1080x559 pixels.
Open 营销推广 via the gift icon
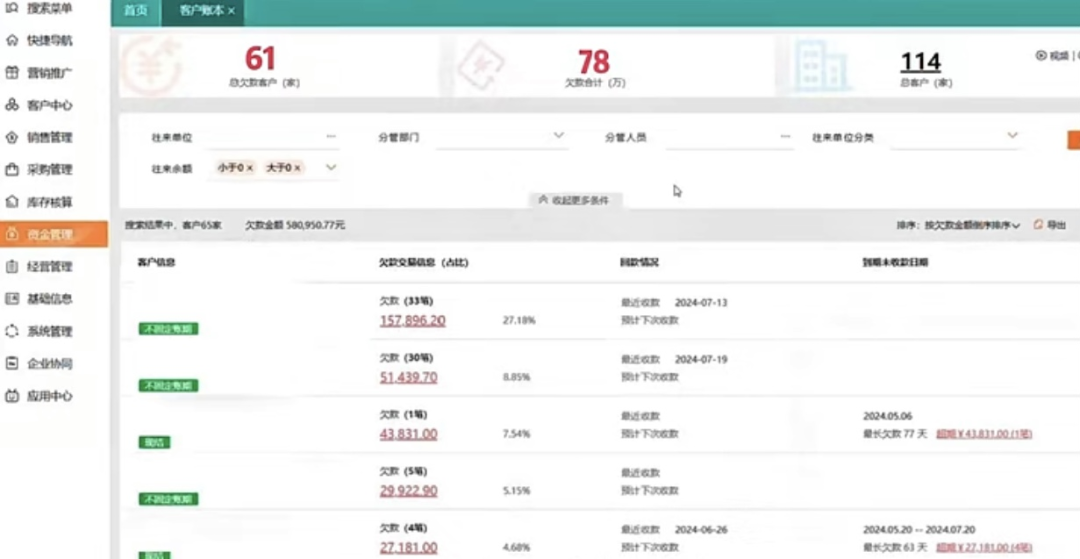(12, 73)
